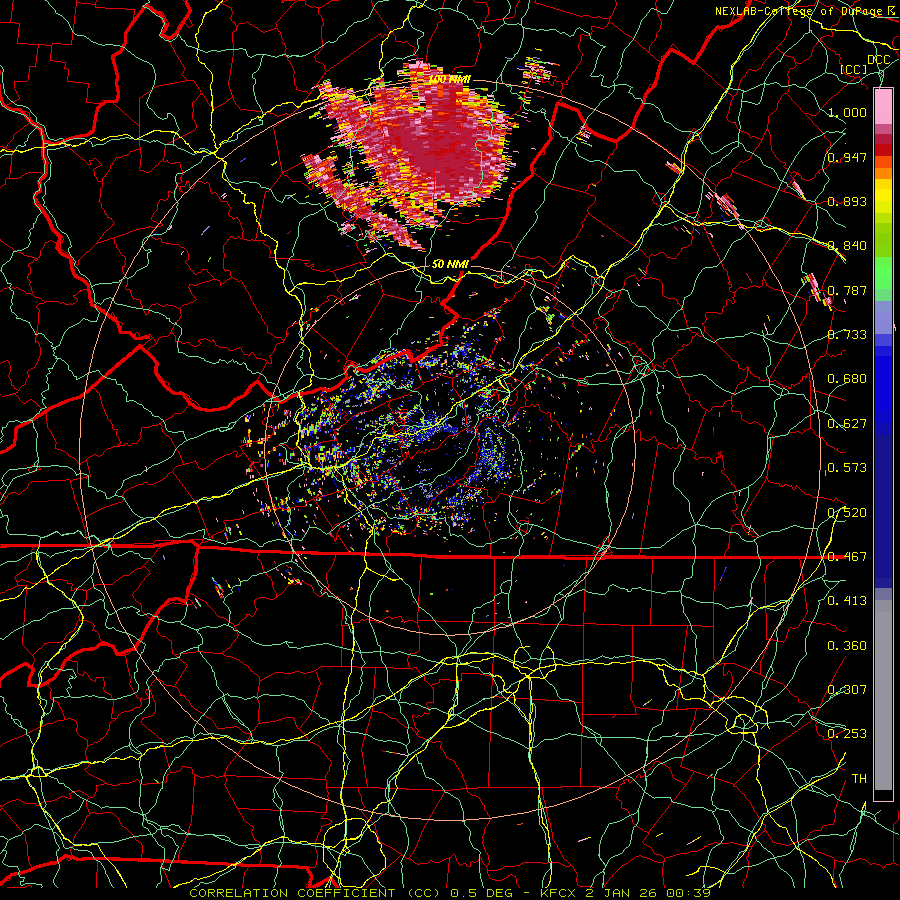
Task: Select the 0.627 scale value
Action: (x=847, y=424)
